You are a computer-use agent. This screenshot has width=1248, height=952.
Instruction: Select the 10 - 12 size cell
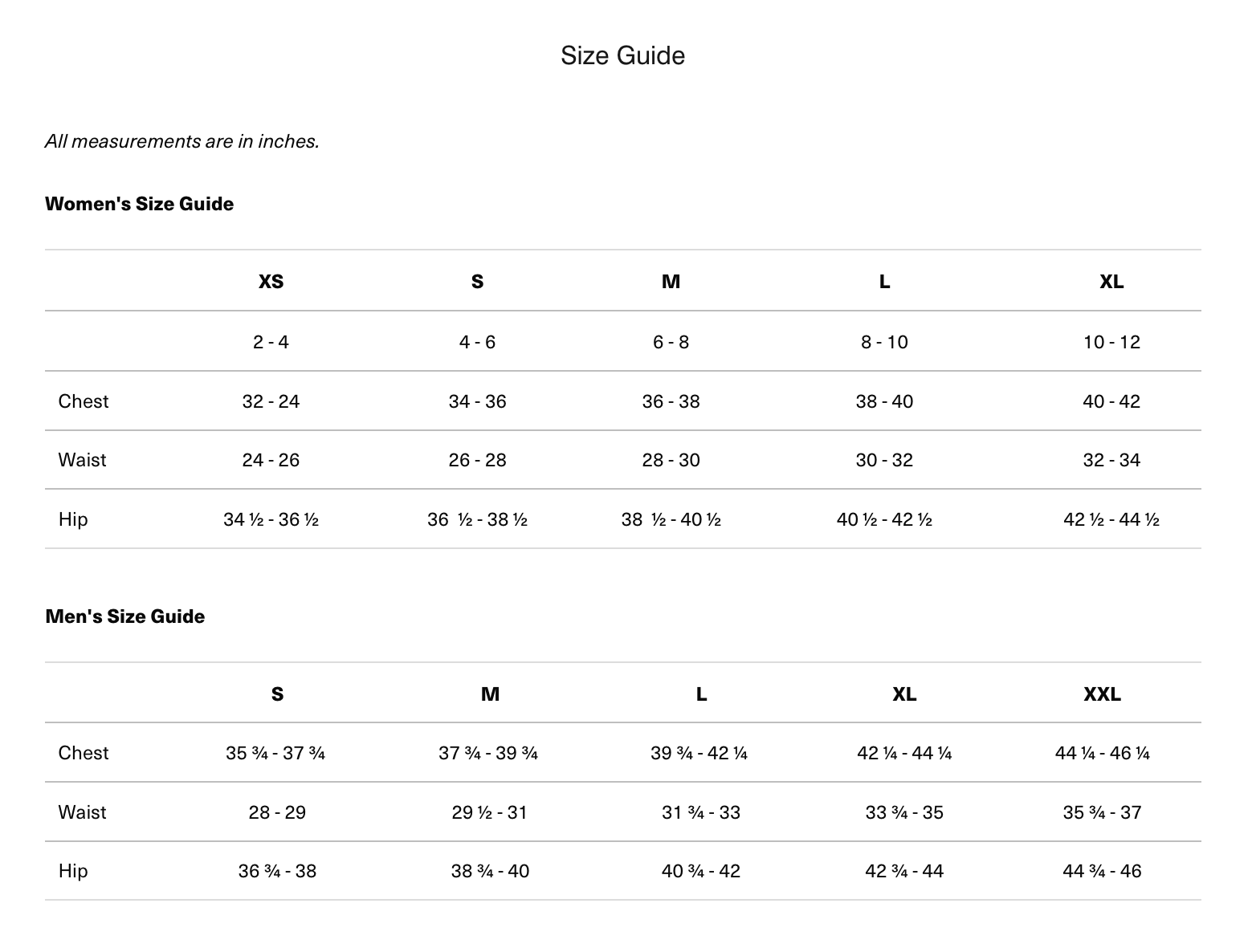(x=1111, y=342)
